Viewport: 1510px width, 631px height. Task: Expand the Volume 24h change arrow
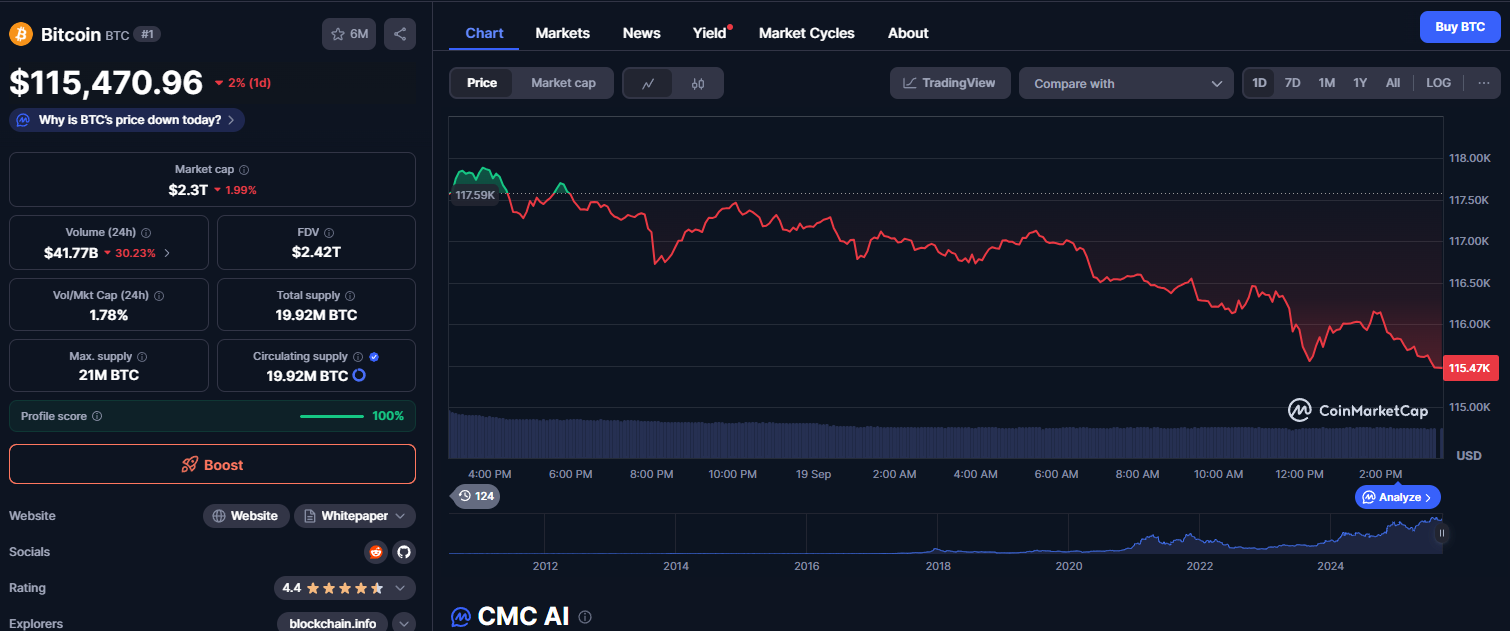tap(167, 253)
